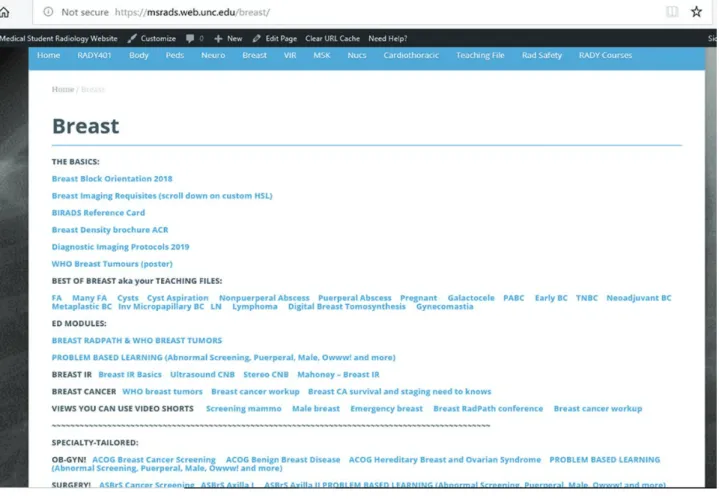Click the Home breadcrumb link
The image size is (719, 499).
tap(63, 89)
